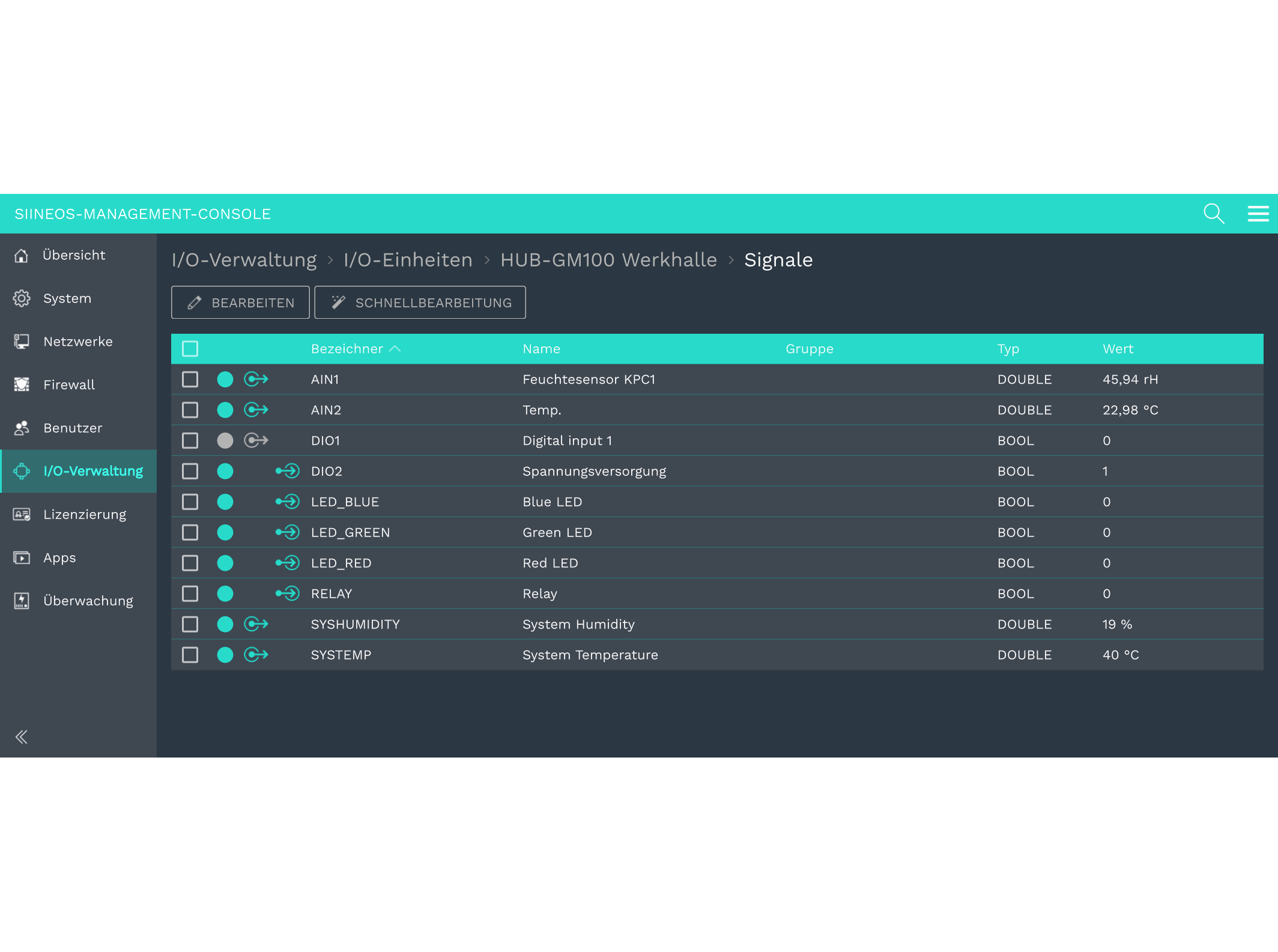Sort by the Wert column header
The width and height of the screenshot is (1278, 952).
pos(1118,349)
